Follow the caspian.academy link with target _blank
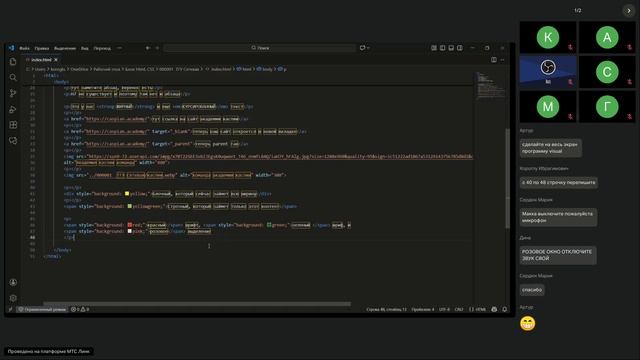 tap(117, 131)
